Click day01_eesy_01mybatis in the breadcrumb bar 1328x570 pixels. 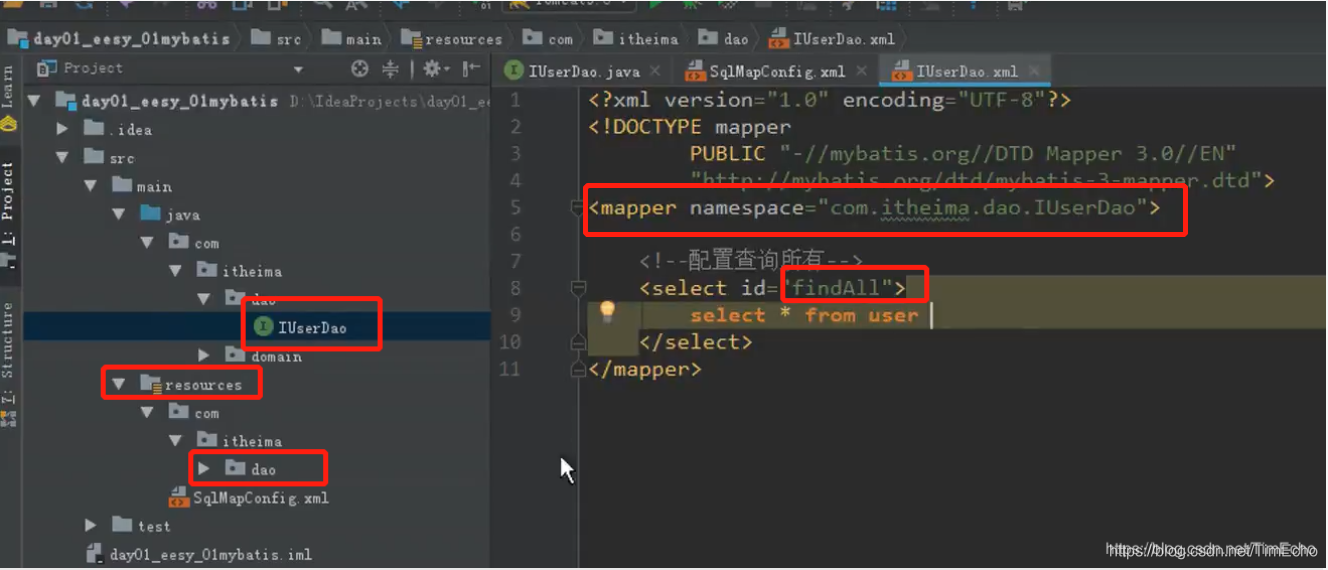[x=119, y=39]
